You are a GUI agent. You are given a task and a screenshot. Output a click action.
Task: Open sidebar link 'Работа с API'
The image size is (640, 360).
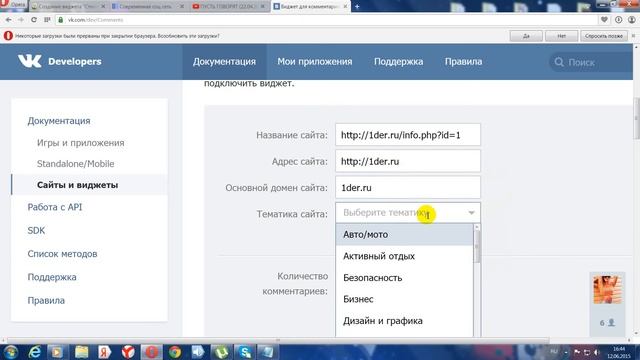(55, 207)
